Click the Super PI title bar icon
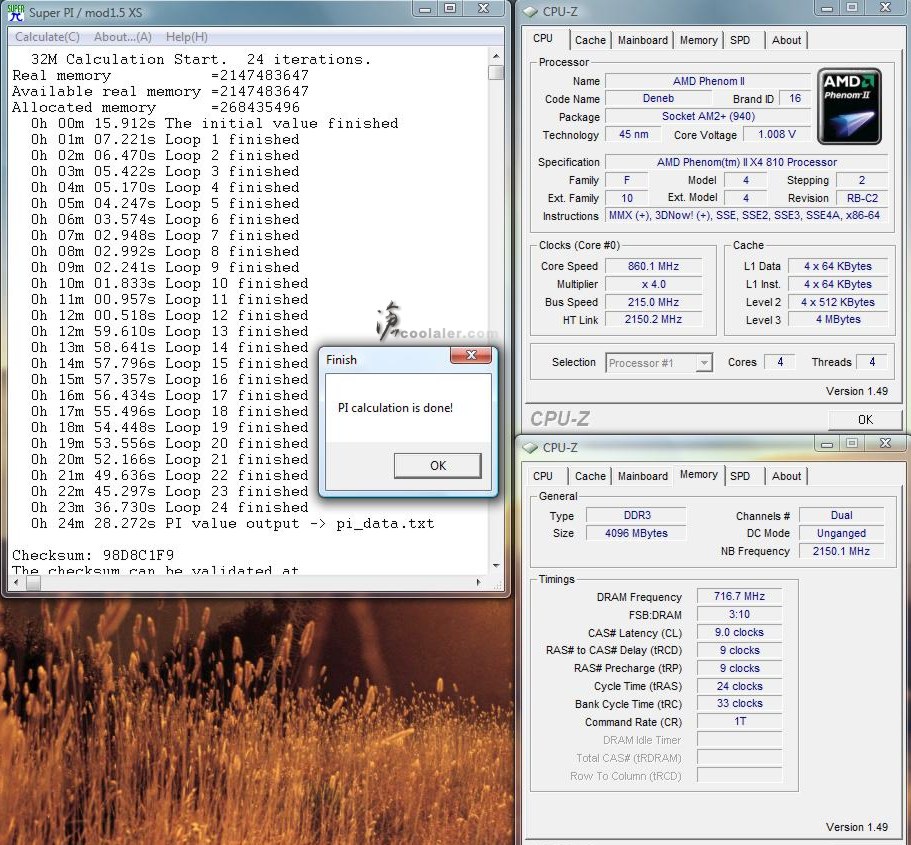Screen dimensions: 911x845 point(16,12)
